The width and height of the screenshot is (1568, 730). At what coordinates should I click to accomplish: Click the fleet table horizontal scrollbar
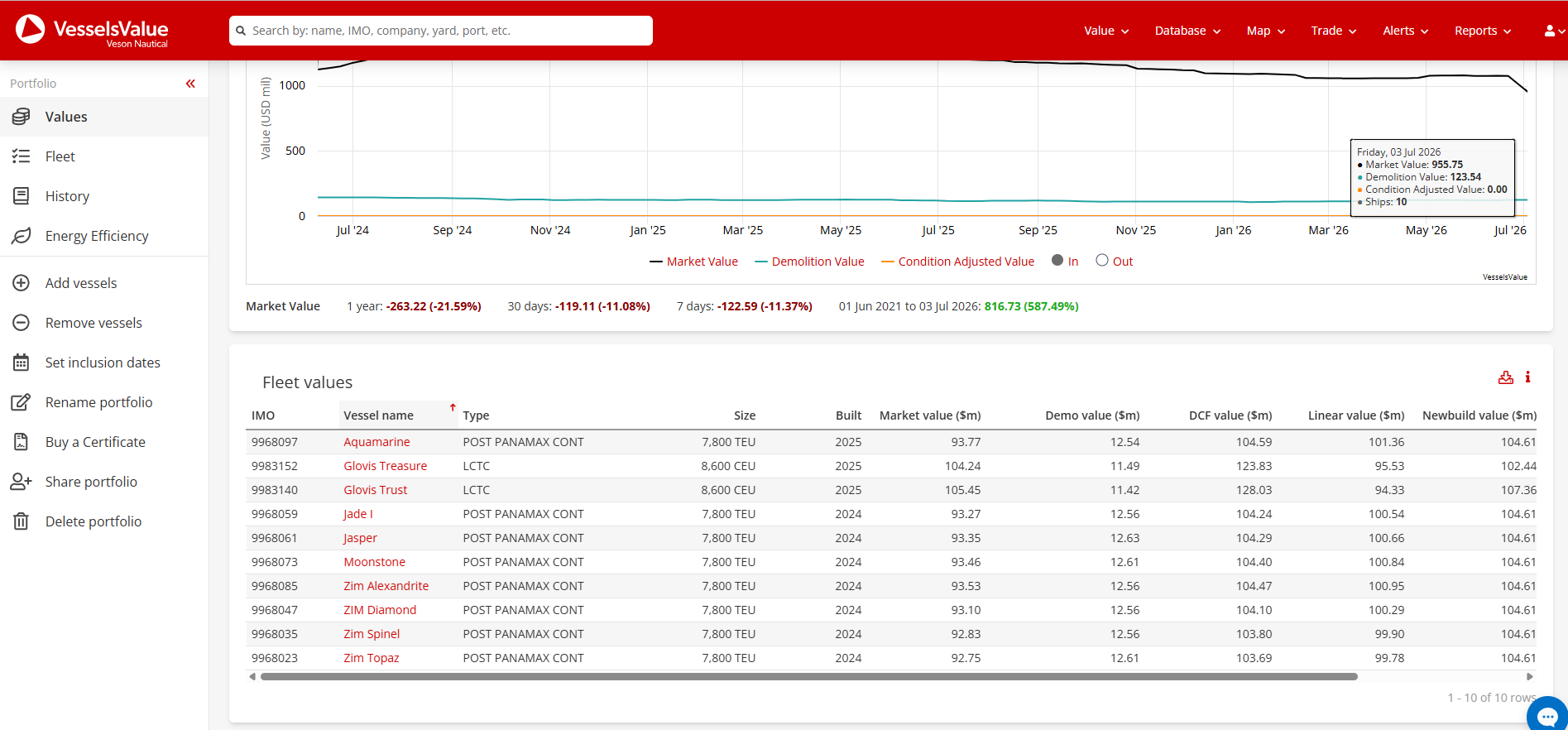(x=808, y=676)
